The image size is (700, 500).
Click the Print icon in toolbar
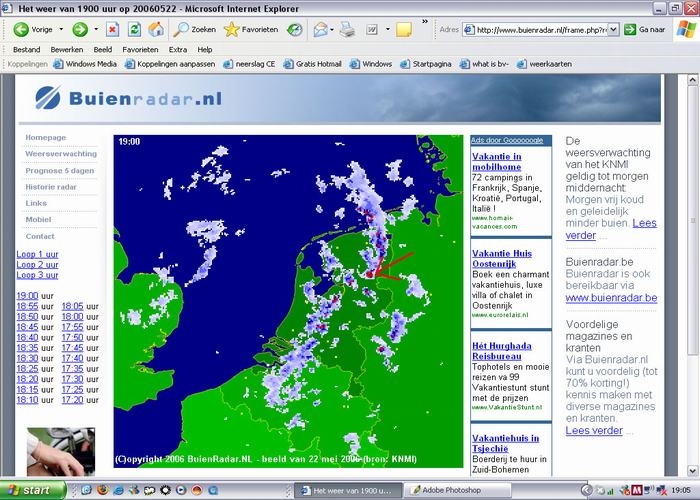point(347,29)
